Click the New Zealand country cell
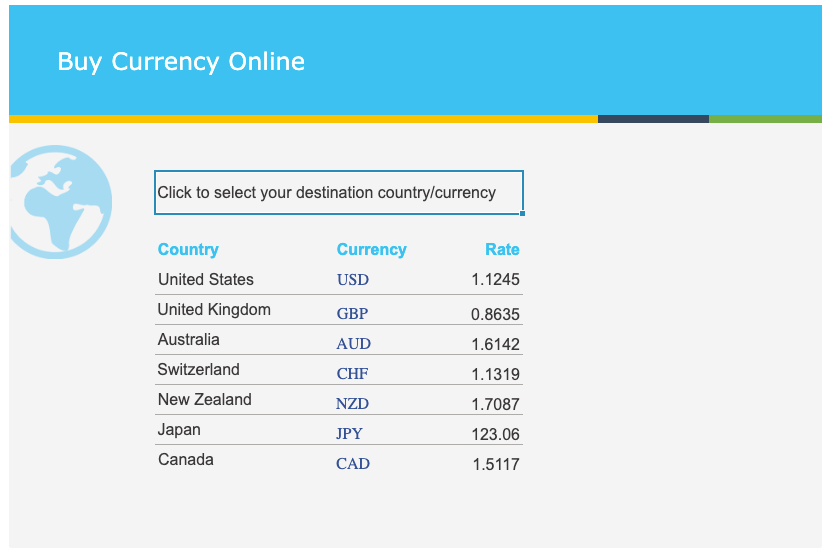The height and width of the screenshot is (556, 831). [205, 400]
